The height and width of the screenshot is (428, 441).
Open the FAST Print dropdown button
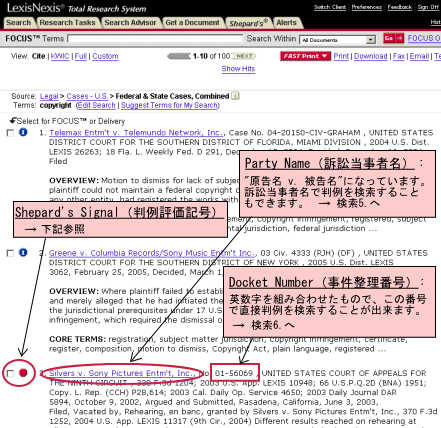tap(305, 56)
